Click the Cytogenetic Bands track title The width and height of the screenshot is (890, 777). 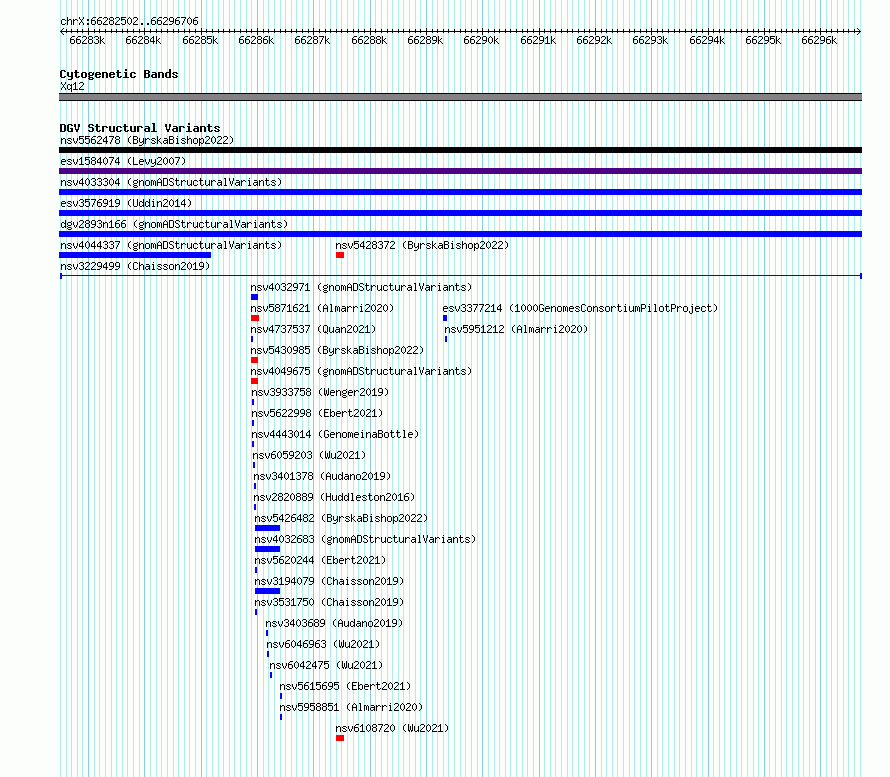119,74
